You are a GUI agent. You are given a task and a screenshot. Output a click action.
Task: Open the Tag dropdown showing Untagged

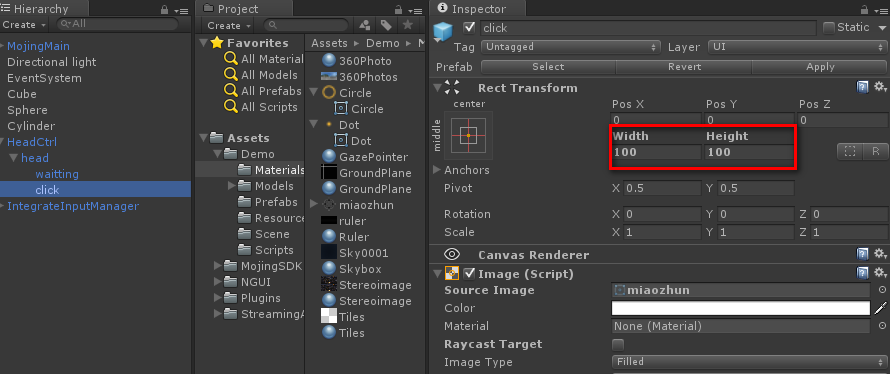click(x=571, y=47)
